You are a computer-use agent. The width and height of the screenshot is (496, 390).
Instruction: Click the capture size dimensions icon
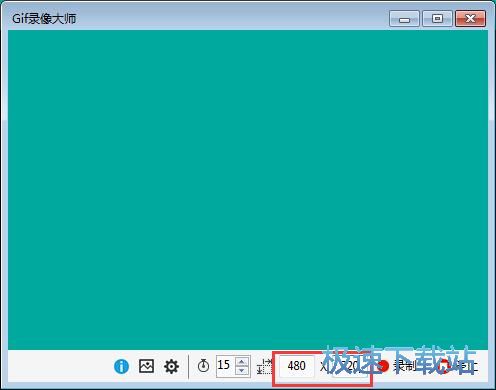[265, 366]
